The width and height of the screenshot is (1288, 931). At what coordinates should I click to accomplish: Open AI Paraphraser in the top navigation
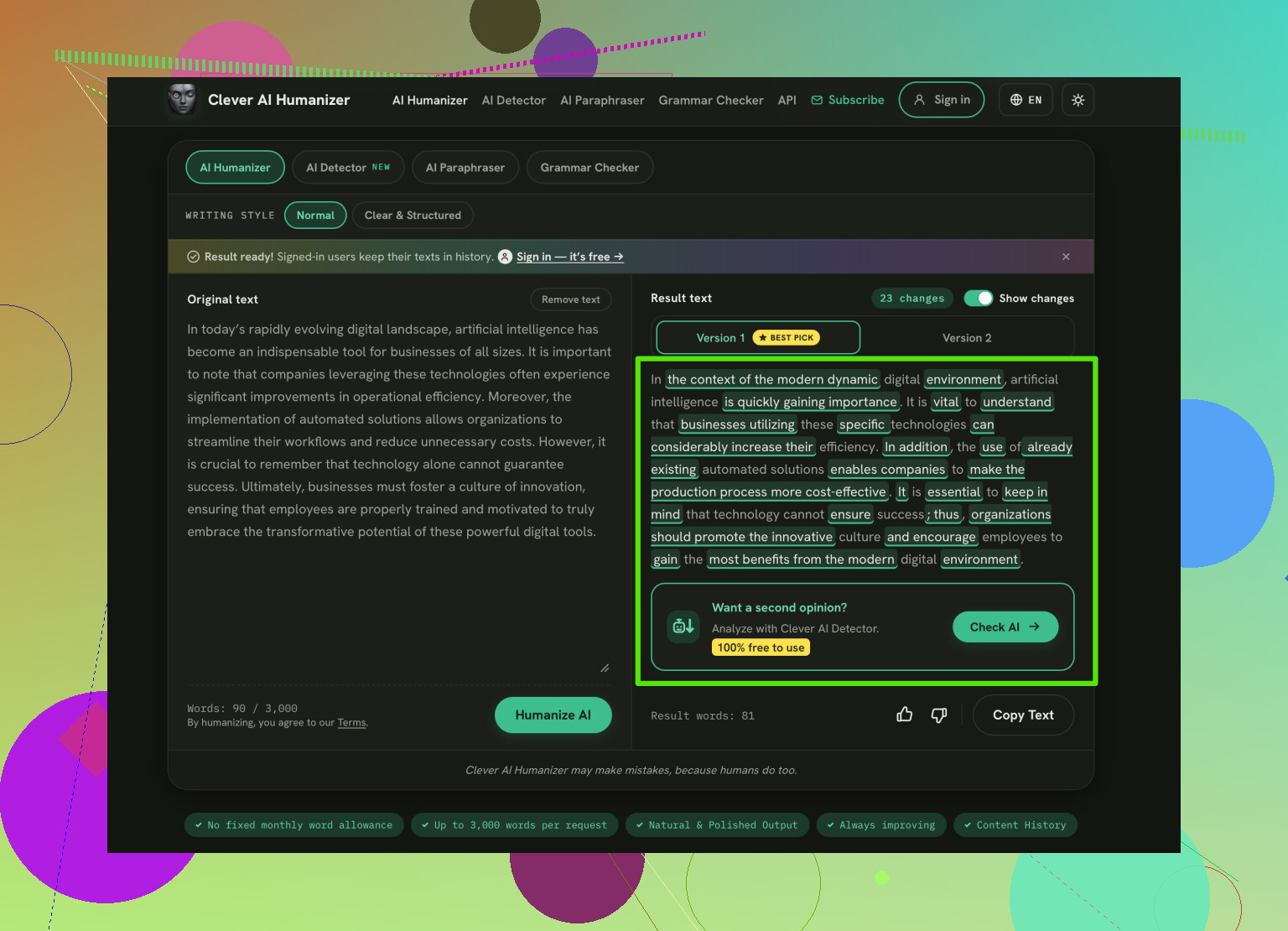click(602, 100)
